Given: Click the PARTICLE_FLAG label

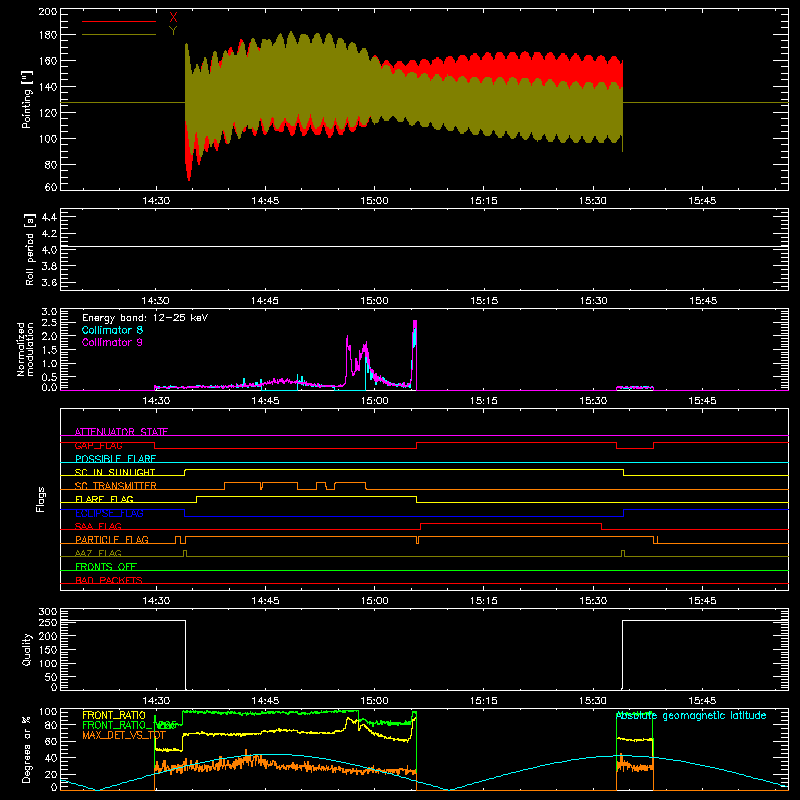Looking at the screenshot, I should (112, 539).
